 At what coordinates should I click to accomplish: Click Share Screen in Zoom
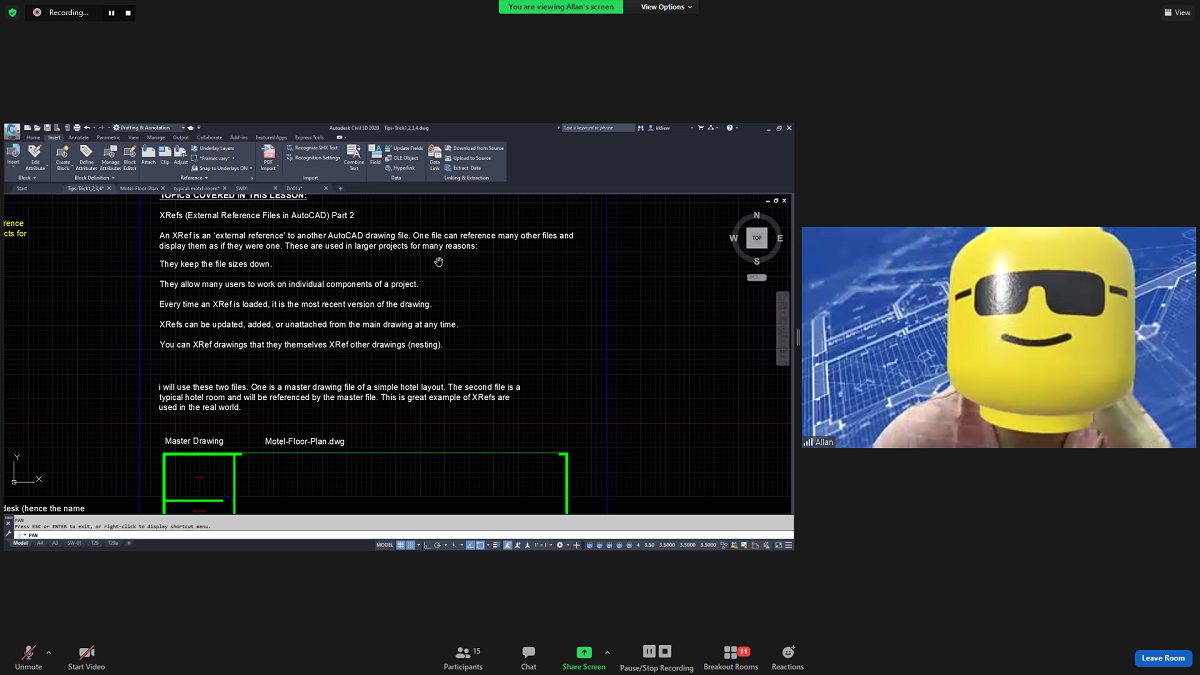(x=583, y=657)
